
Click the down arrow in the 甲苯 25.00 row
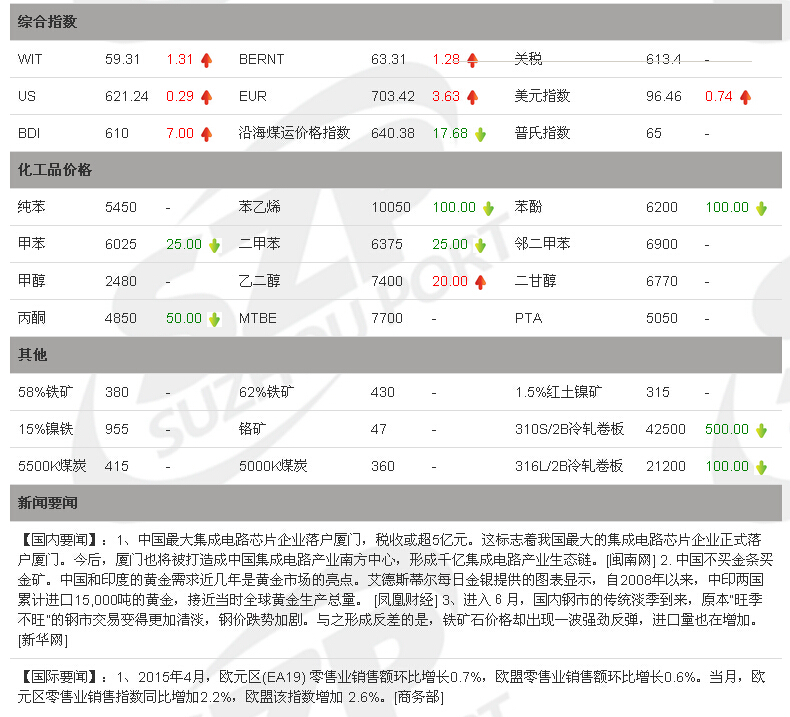[x=214, y=245]
